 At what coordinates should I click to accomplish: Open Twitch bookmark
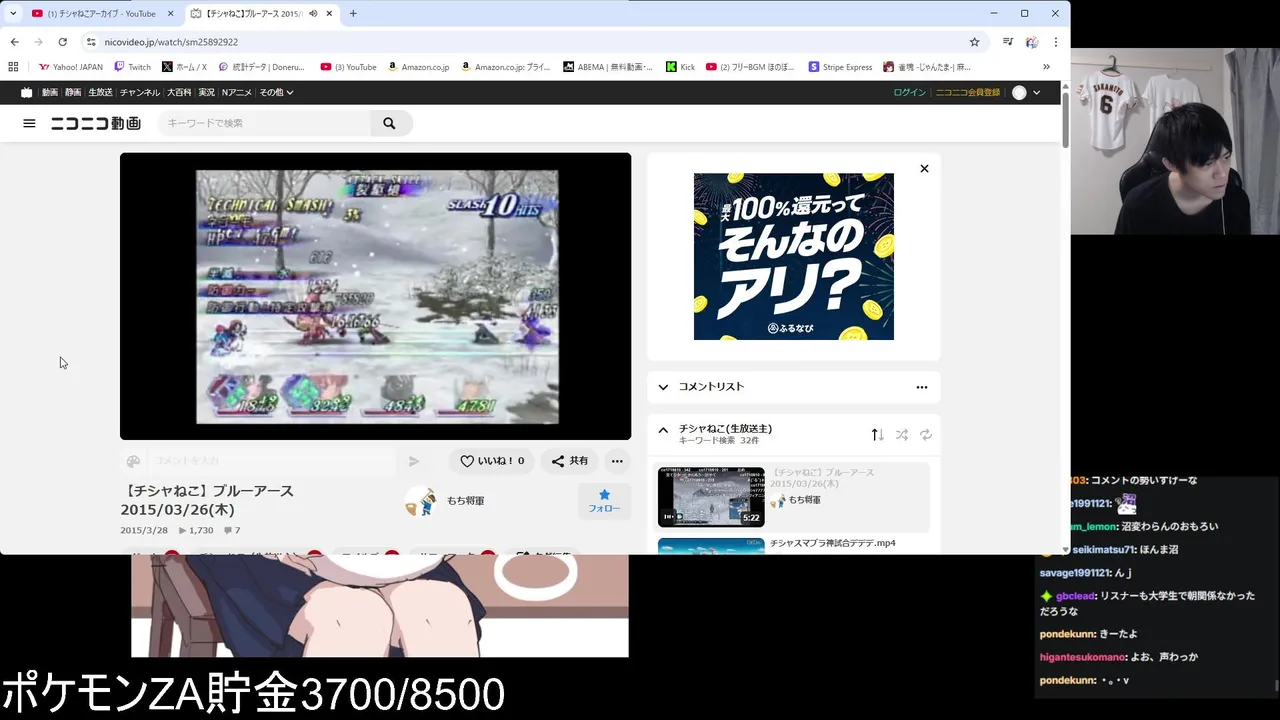pyautogui.click(x=132, y=67)
